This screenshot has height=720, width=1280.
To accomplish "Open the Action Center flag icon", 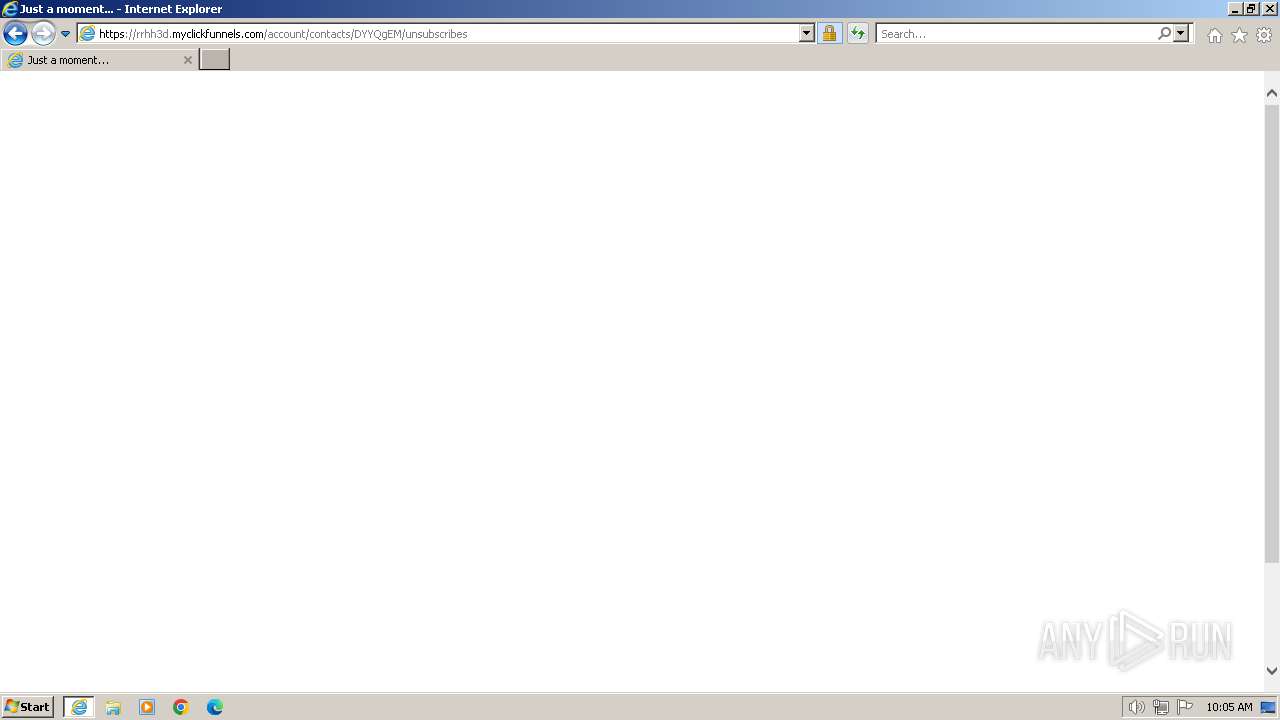I will click(1185, 707).
